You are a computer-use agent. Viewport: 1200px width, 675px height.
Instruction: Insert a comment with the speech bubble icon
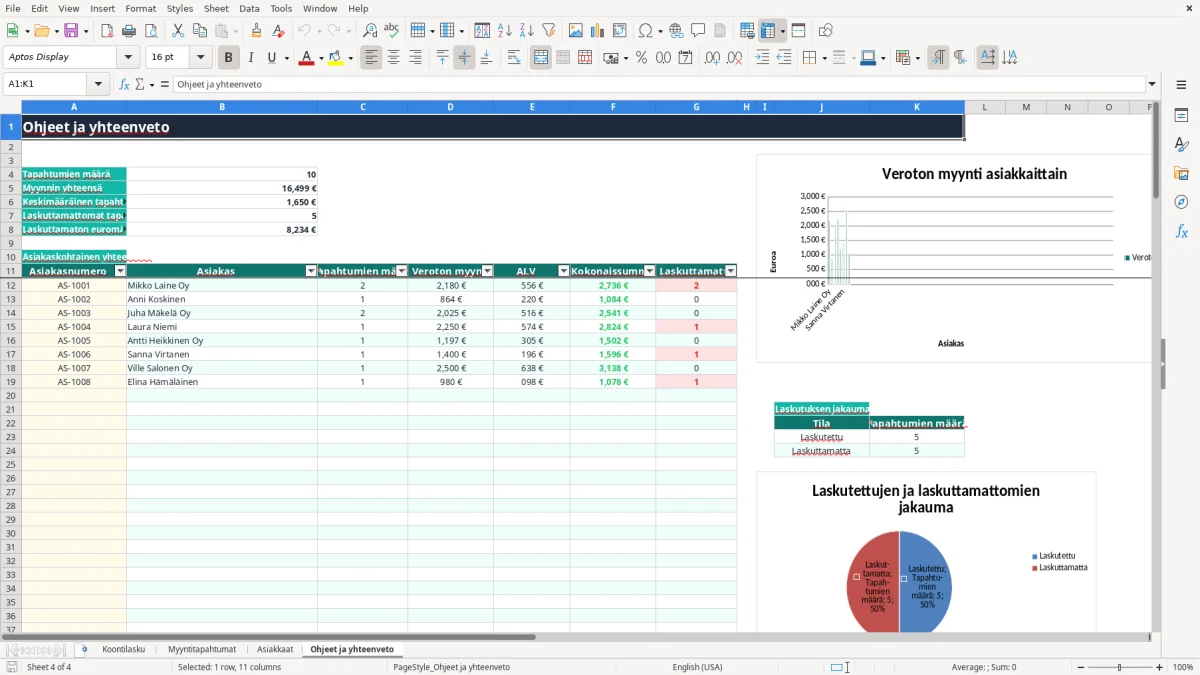[698, 31]
